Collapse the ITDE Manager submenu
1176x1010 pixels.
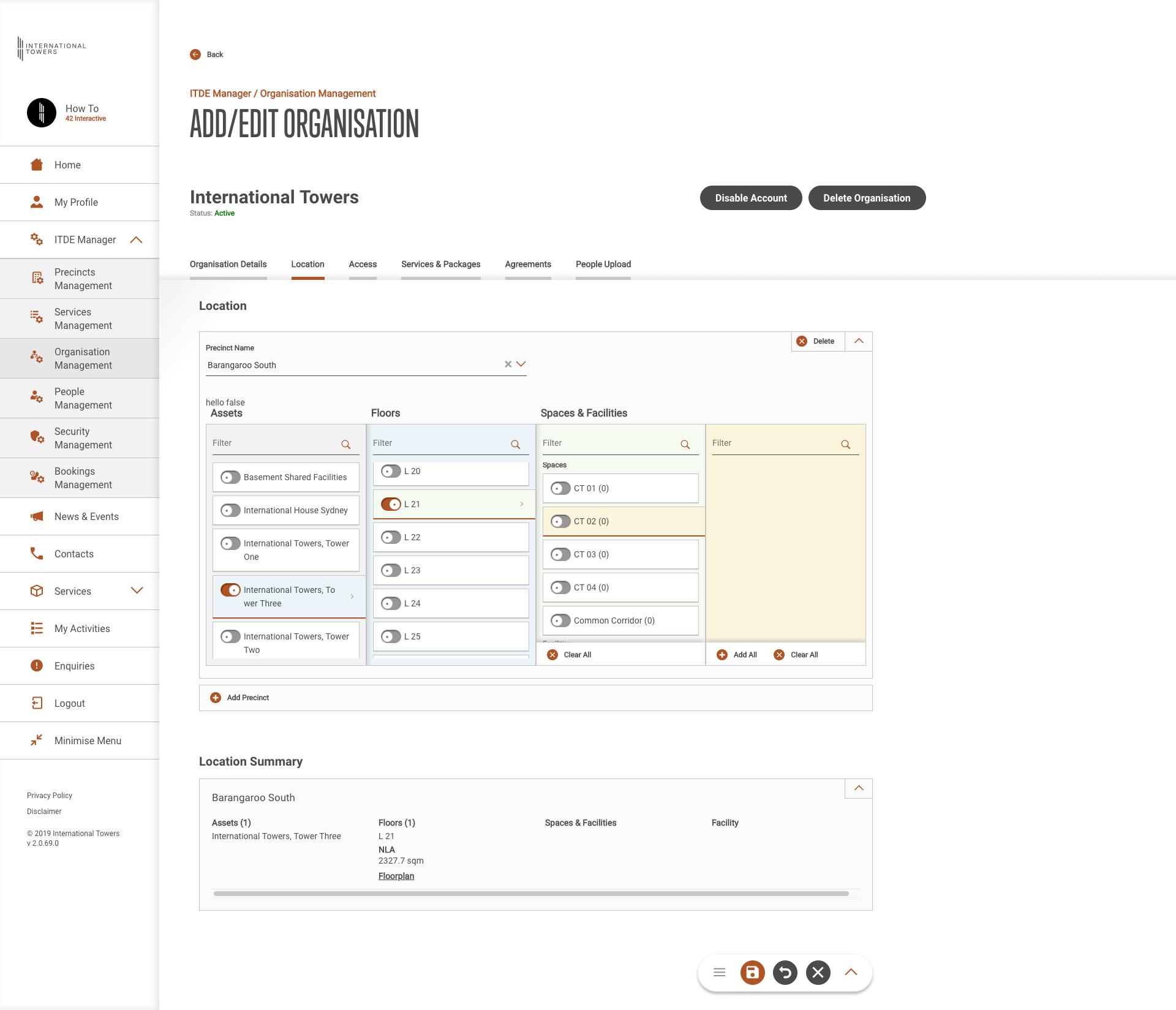click(x=137, y=239)
